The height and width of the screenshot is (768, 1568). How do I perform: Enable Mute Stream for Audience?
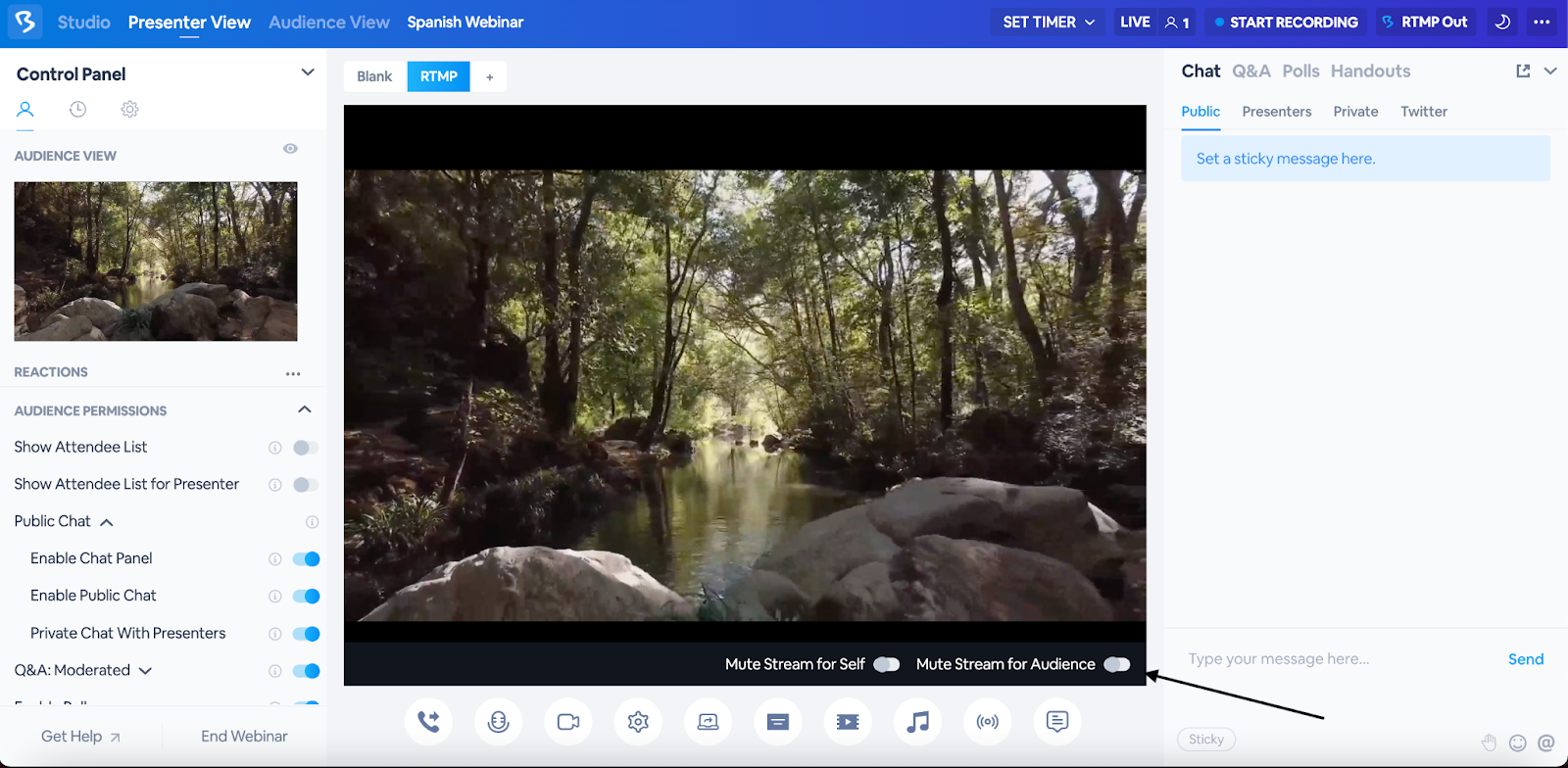point(1117,664)
